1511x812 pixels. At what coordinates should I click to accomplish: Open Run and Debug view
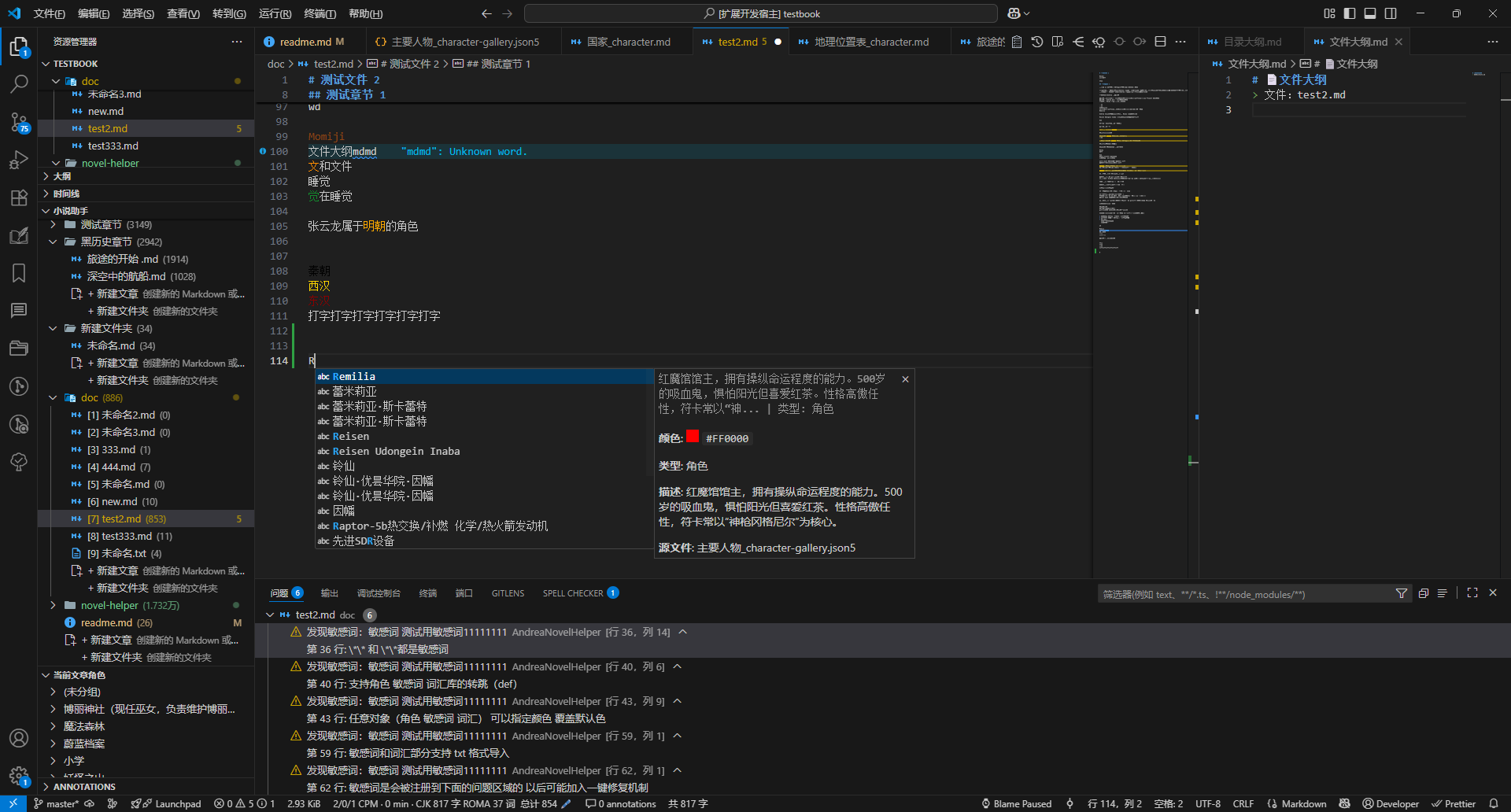click(x=19, y=160)
